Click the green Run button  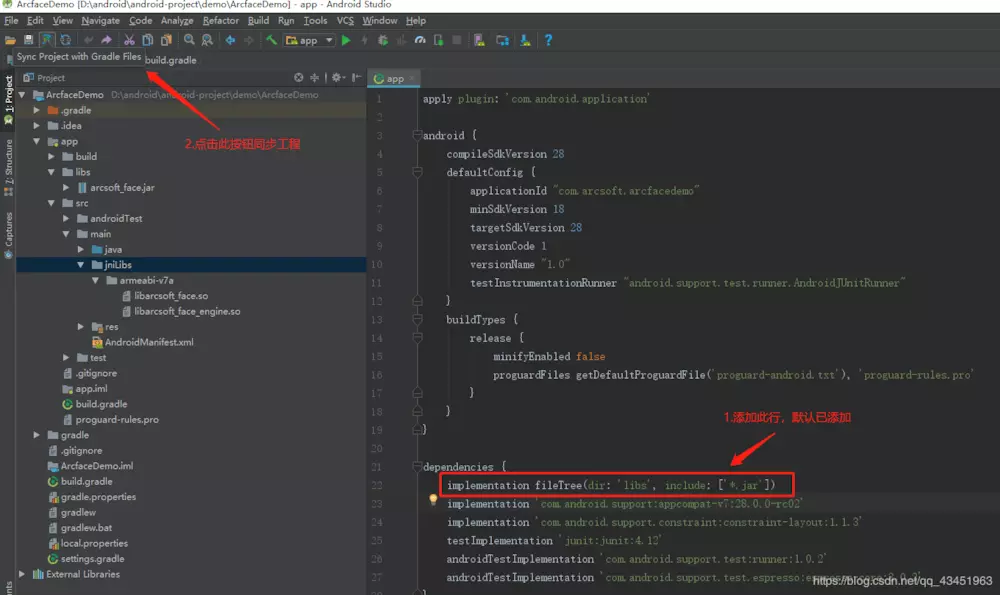coord(346,40)
